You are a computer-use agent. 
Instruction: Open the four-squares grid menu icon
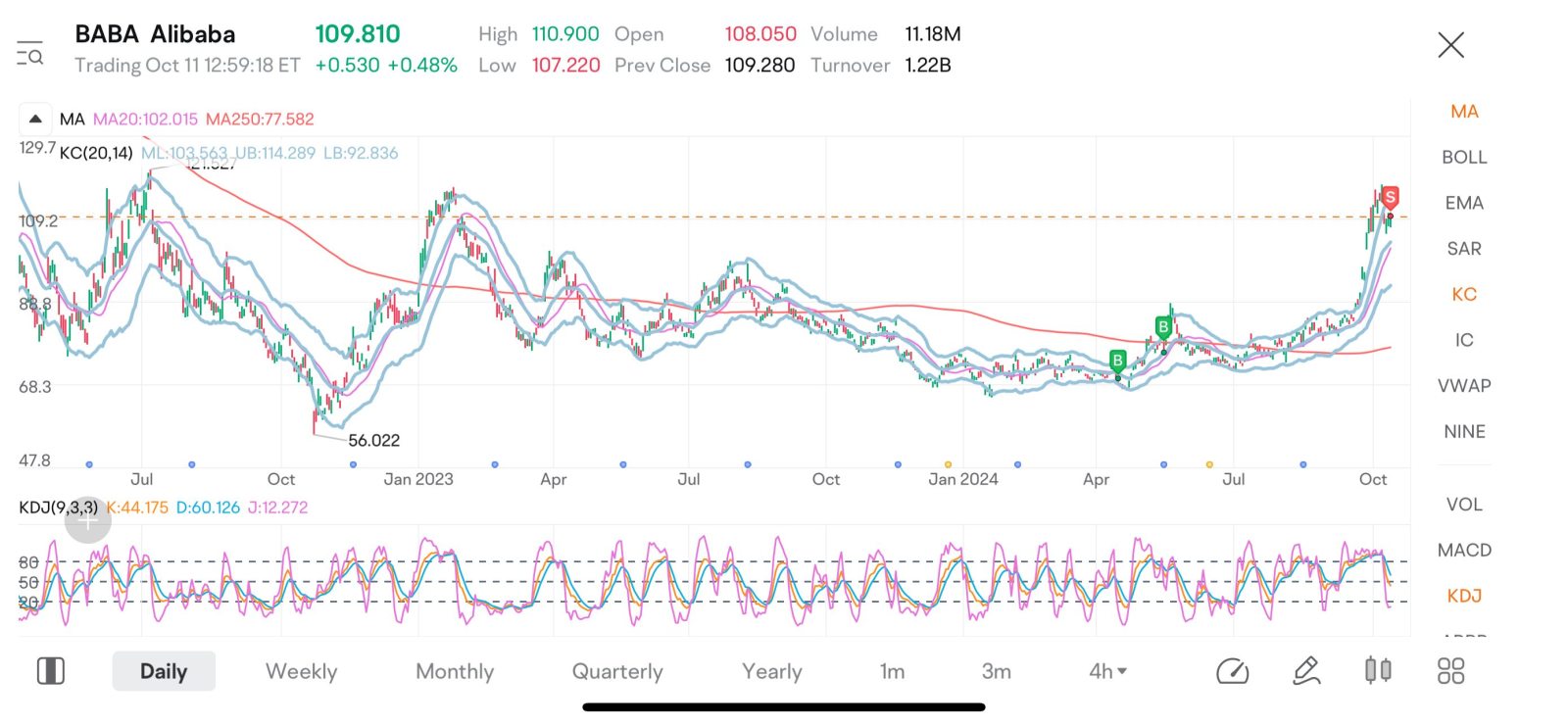1450,671
